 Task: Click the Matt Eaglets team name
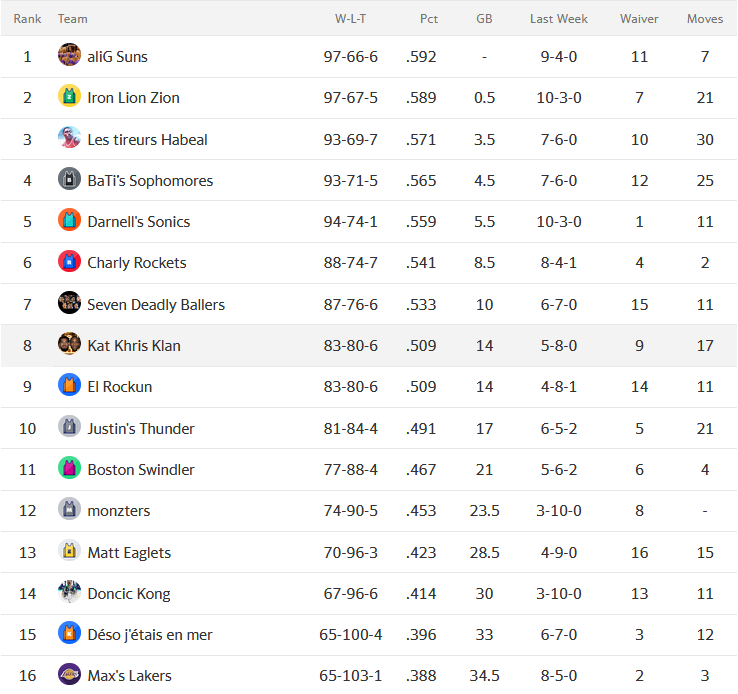[129, 552]
